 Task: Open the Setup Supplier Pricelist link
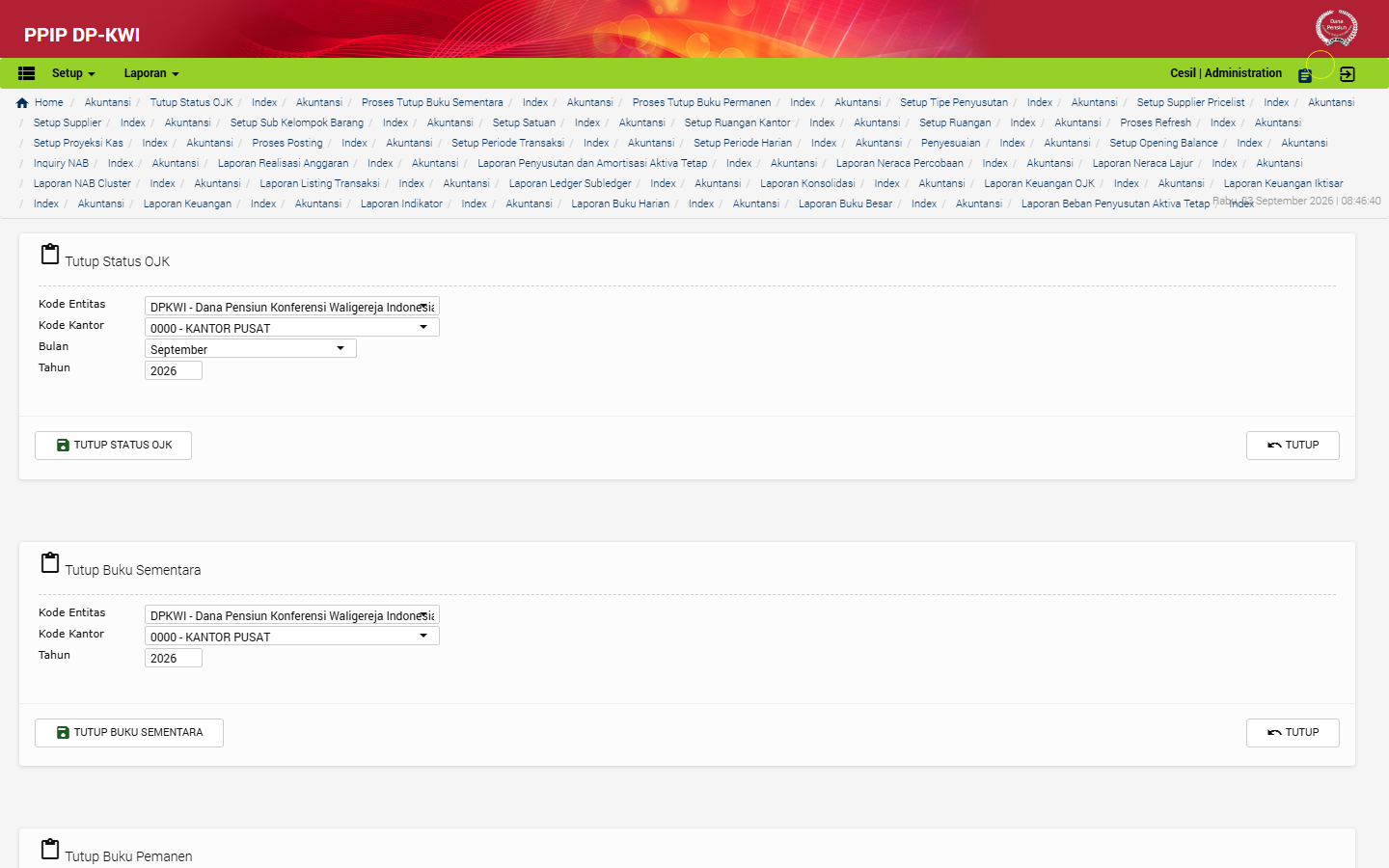tap(1190, 102)
